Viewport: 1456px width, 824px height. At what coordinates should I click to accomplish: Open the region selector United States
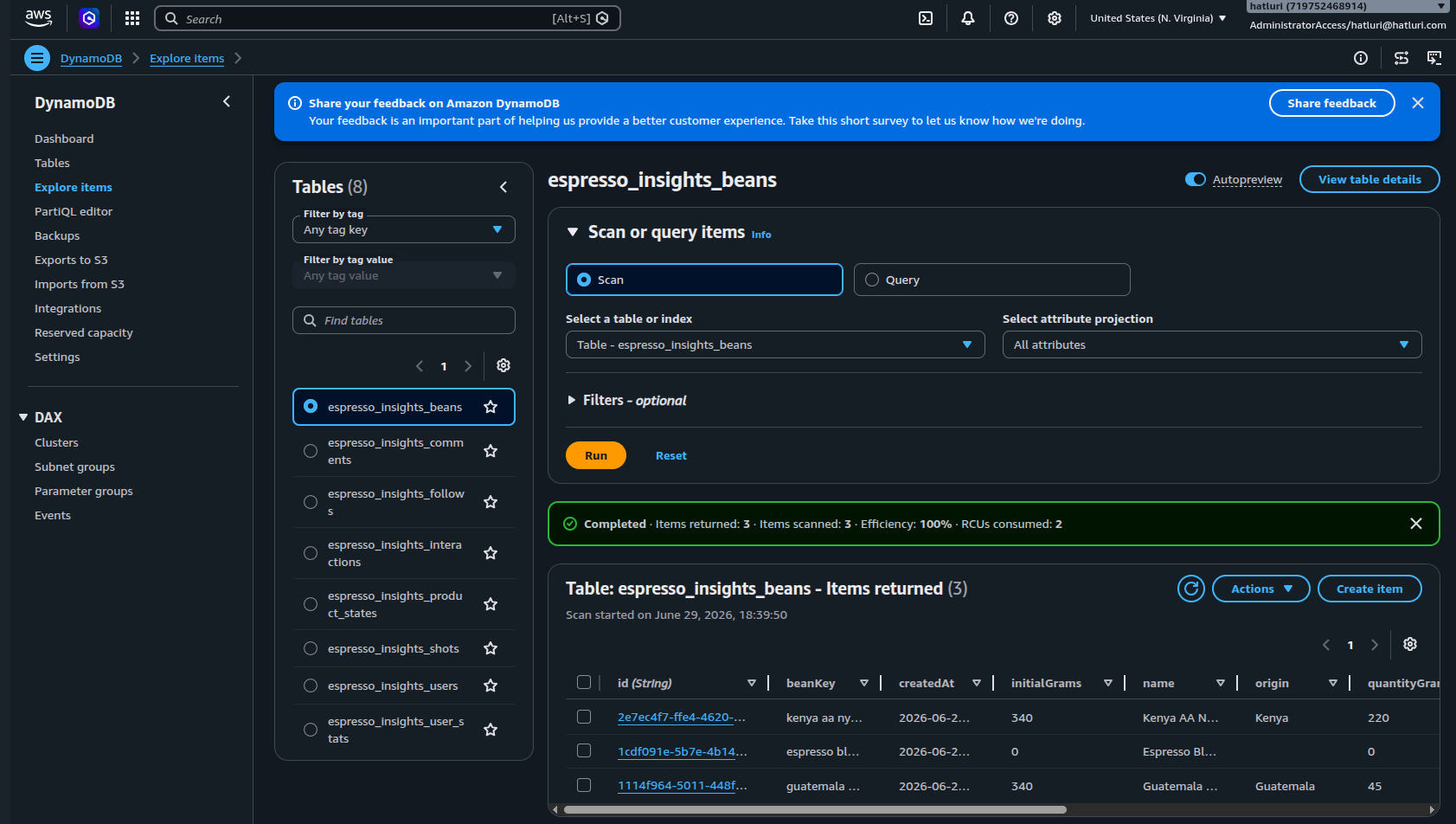pyautogui.click(x=1158, y=18)
